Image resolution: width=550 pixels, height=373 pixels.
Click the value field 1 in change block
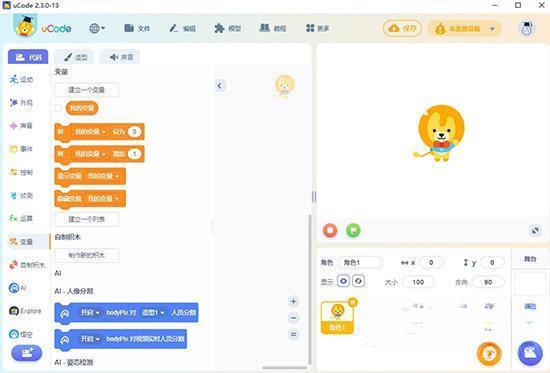tap(134, 154)
